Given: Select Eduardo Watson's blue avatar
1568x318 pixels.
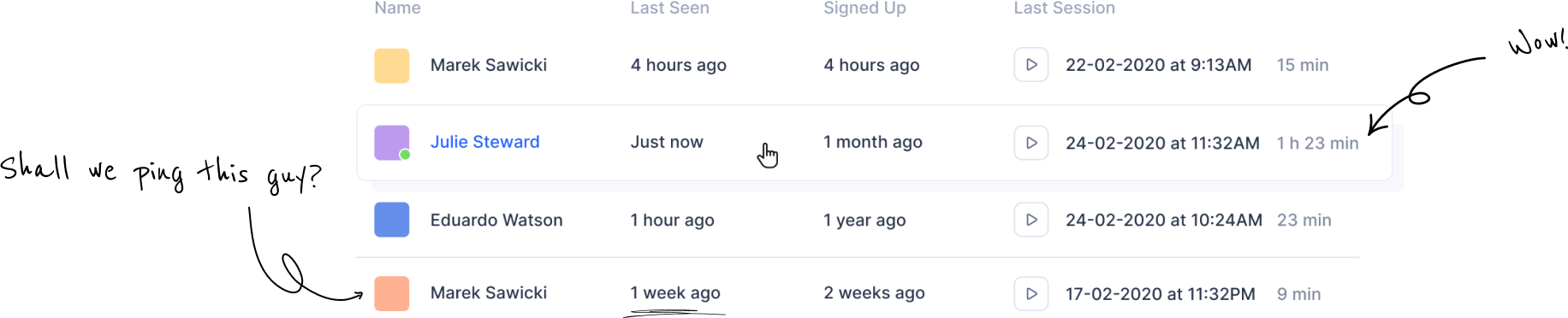Looking at the screenshot, I should [392, 220].
